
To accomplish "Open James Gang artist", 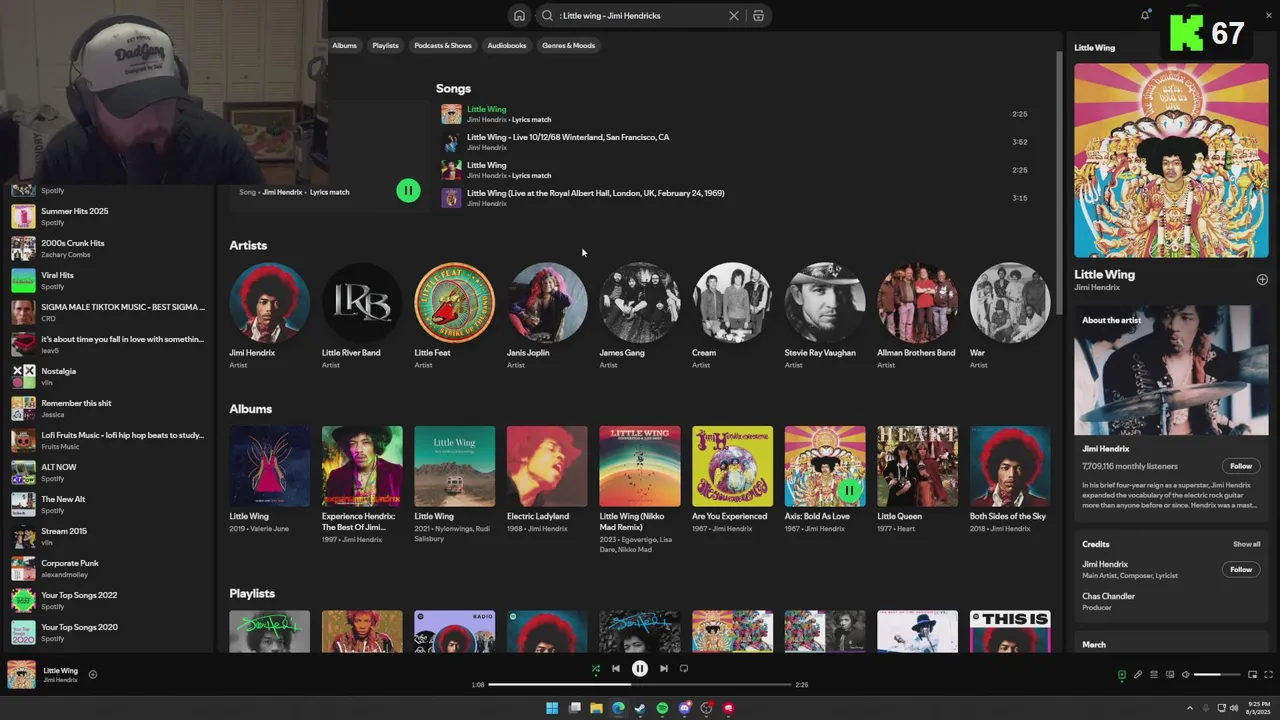I will point(640,303).
